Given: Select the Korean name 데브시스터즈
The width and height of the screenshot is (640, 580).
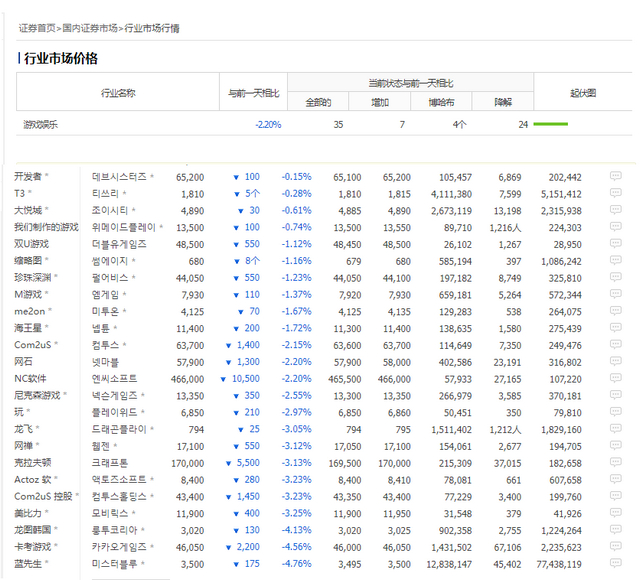Looking at the screenshot, I should click(x=119, y=177).
